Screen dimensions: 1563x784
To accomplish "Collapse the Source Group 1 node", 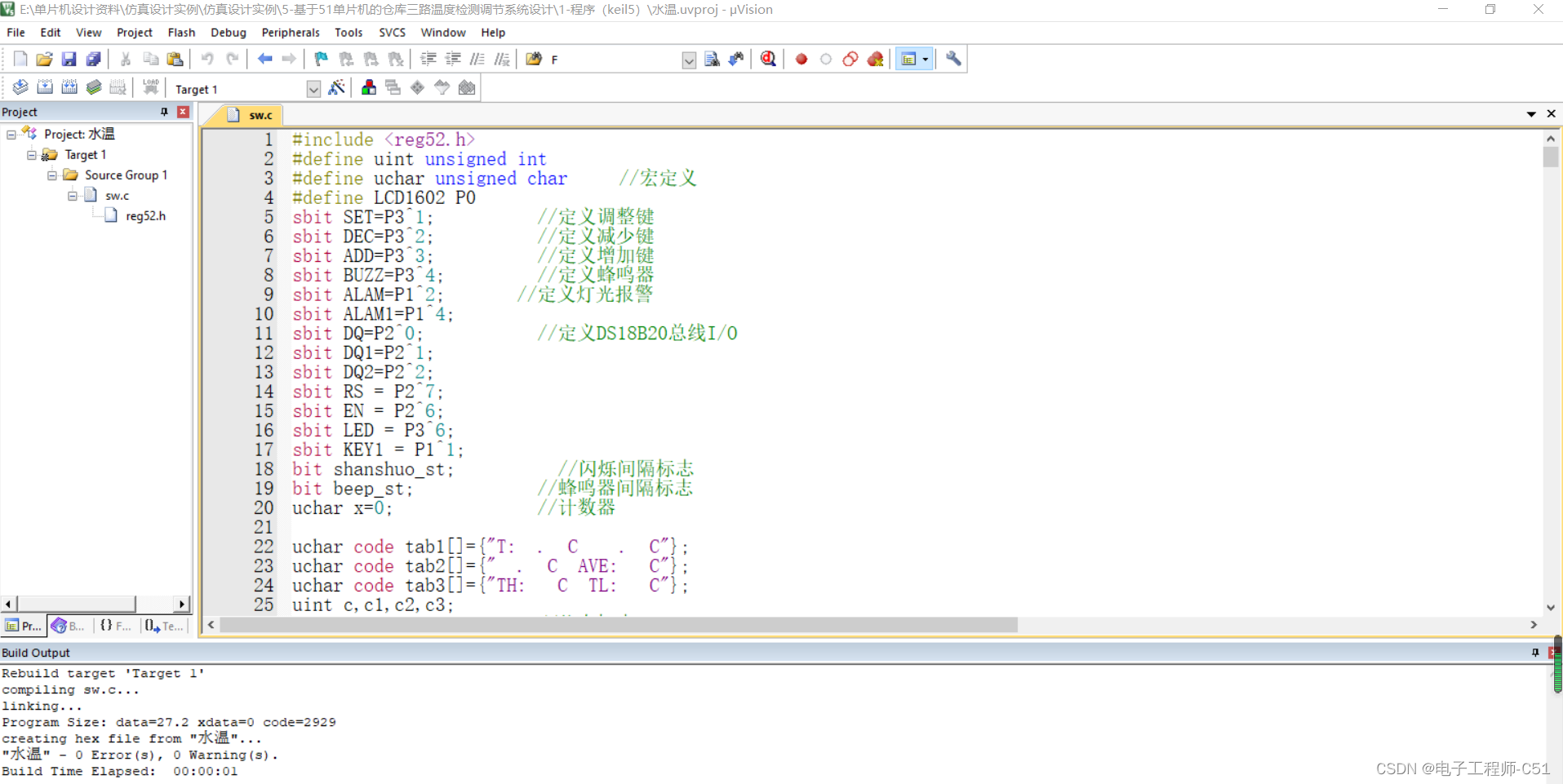I will click(x=52, y=175).
